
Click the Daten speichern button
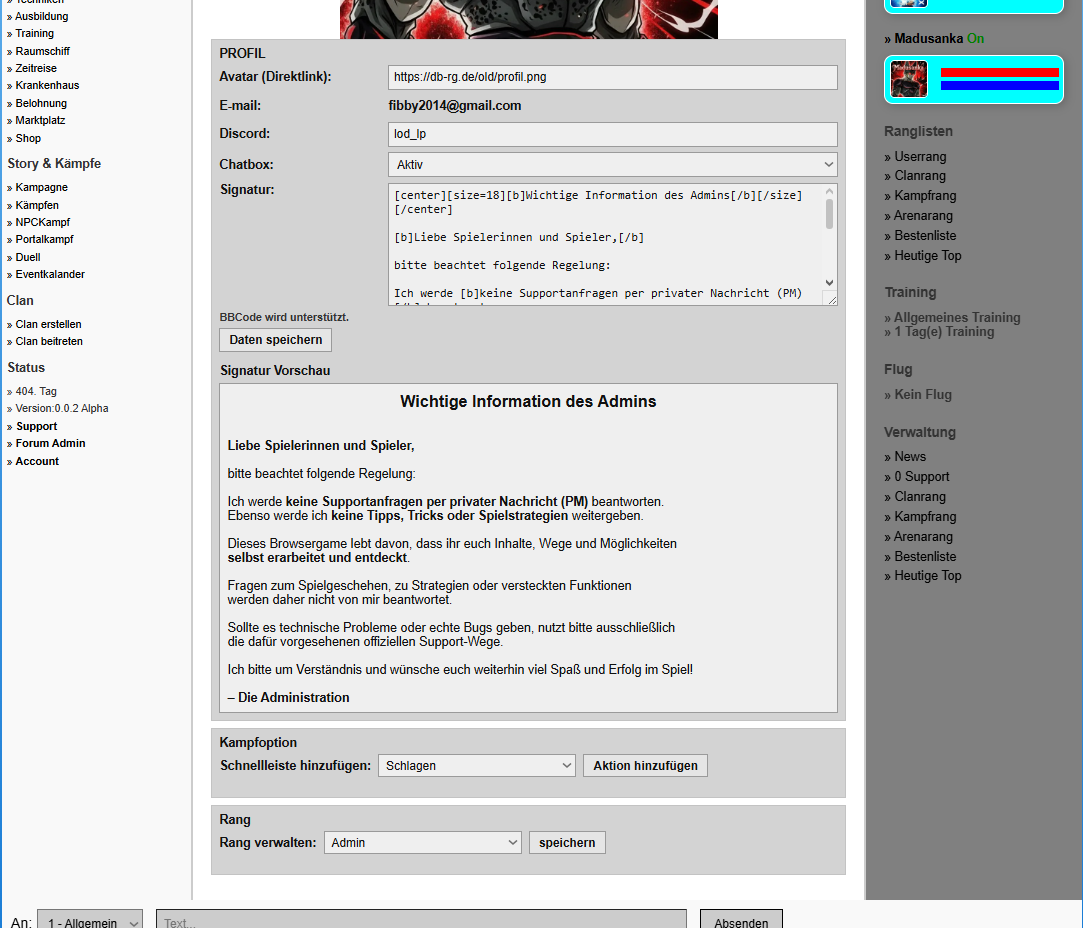(x=276, y=340)
